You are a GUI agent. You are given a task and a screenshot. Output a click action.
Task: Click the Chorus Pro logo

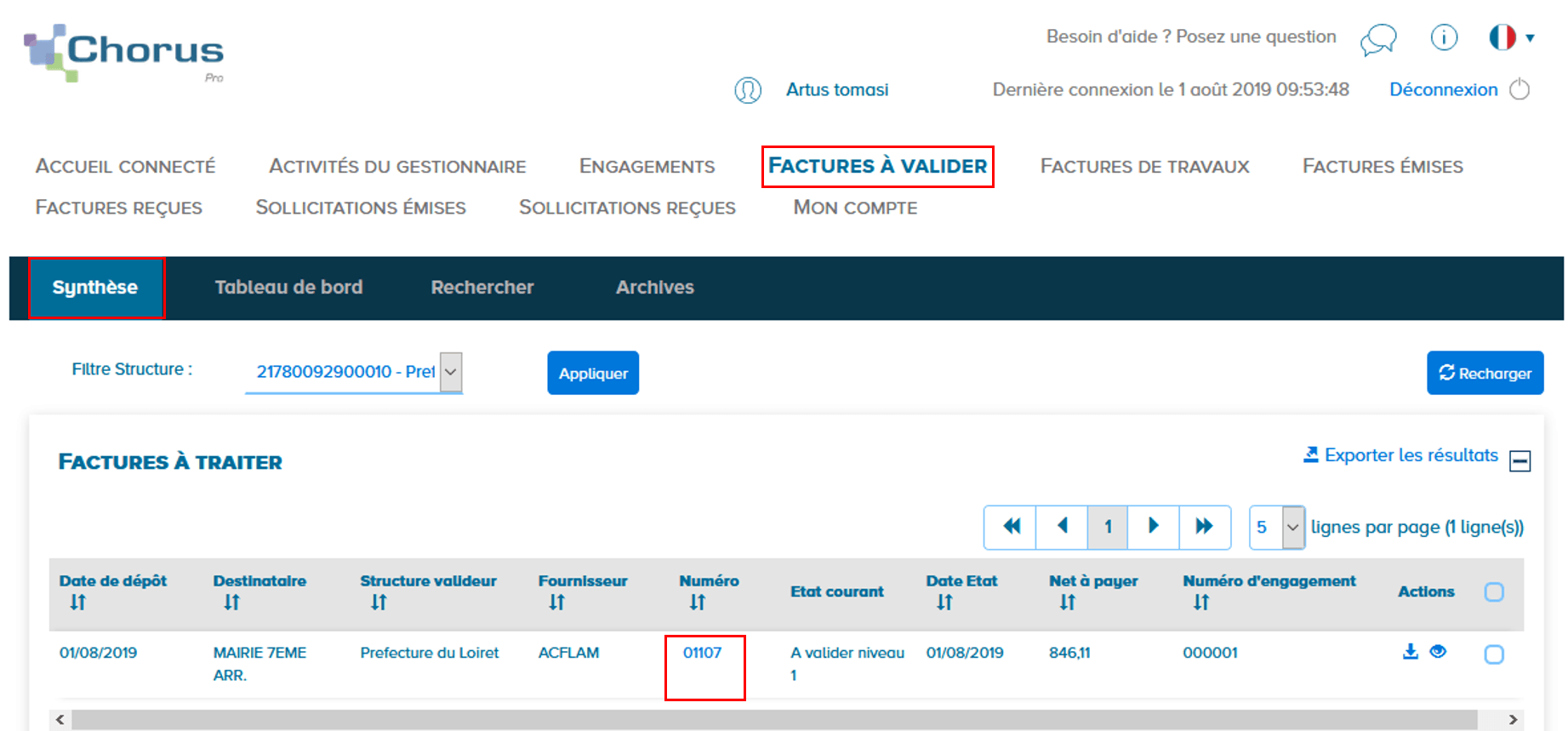124,53
